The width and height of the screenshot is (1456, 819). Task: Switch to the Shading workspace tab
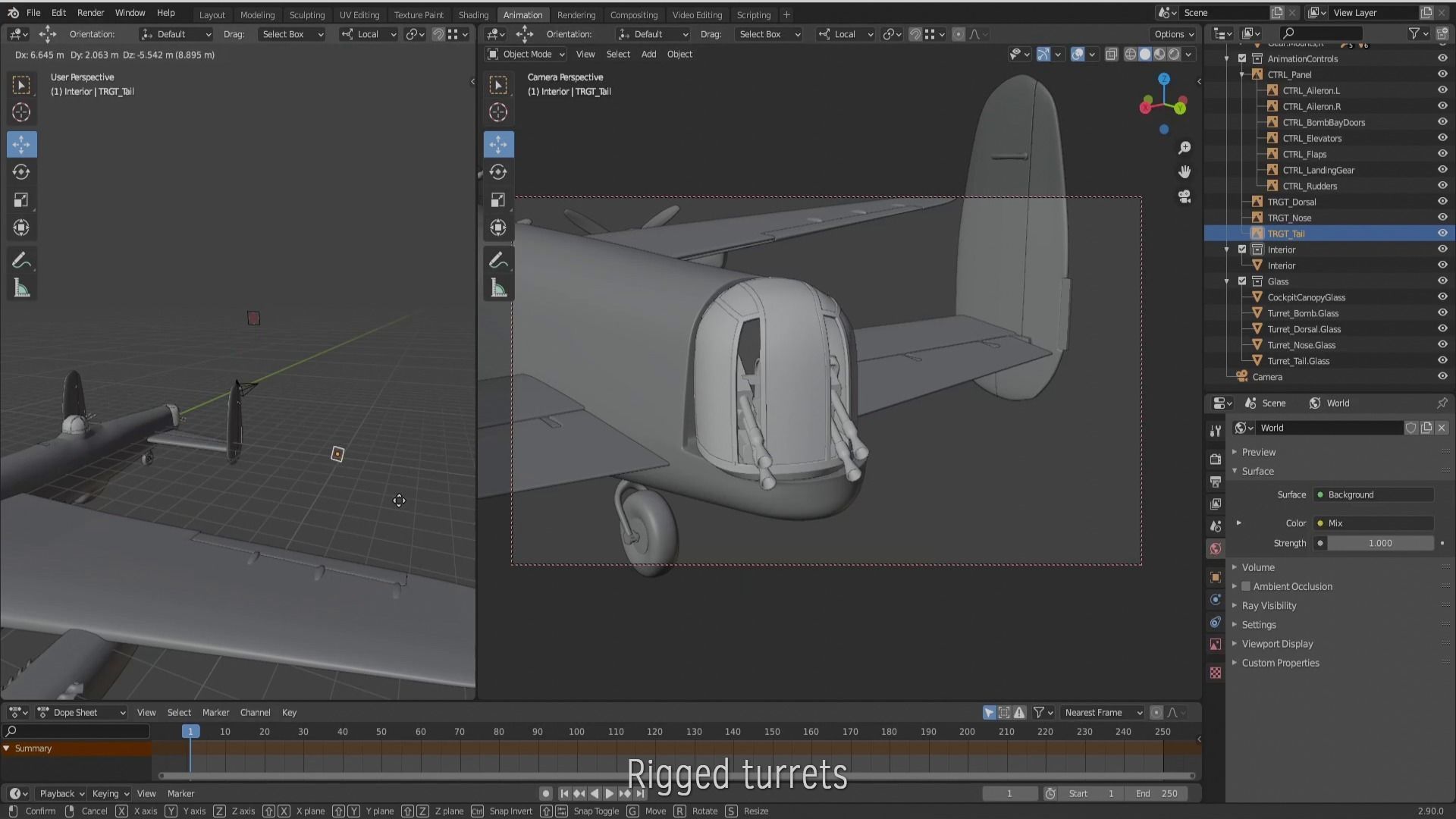coord(473,14)
